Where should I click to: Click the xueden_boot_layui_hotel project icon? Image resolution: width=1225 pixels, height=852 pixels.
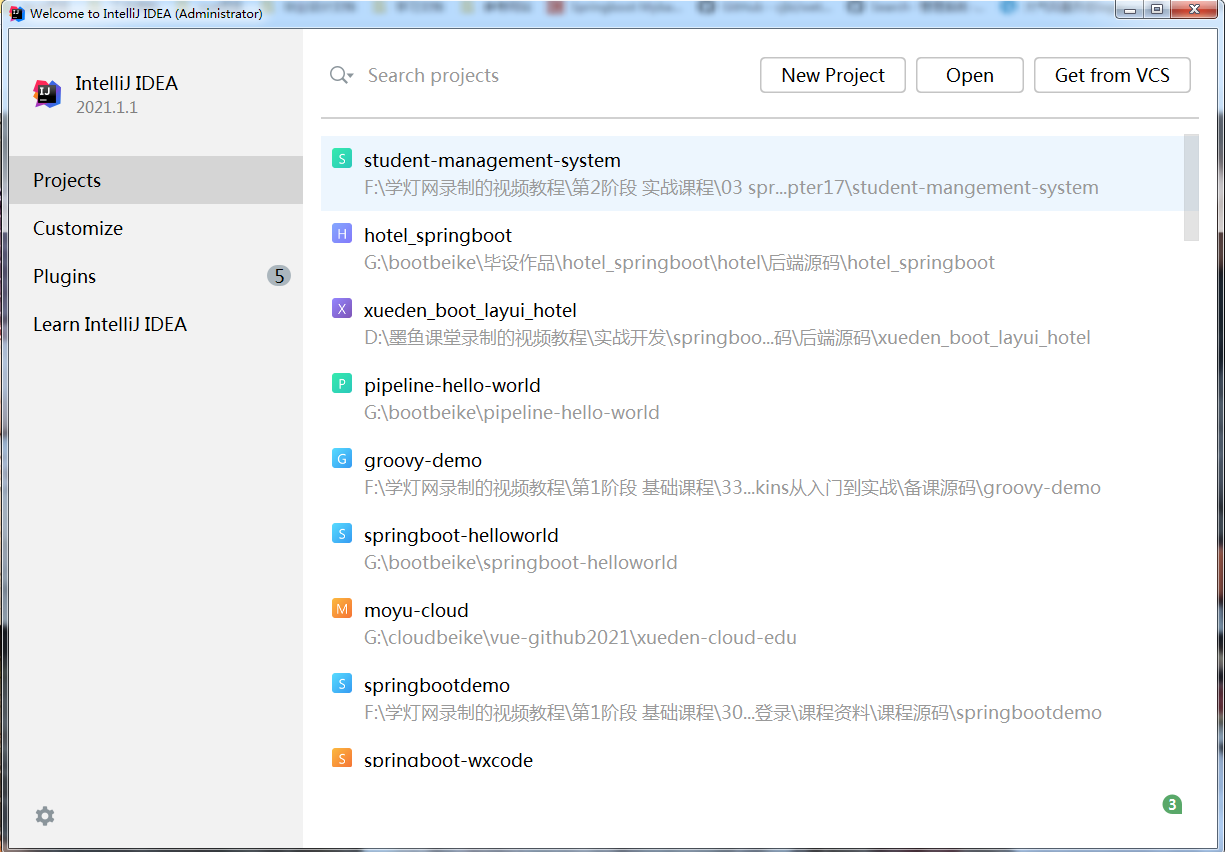(342, 309)
